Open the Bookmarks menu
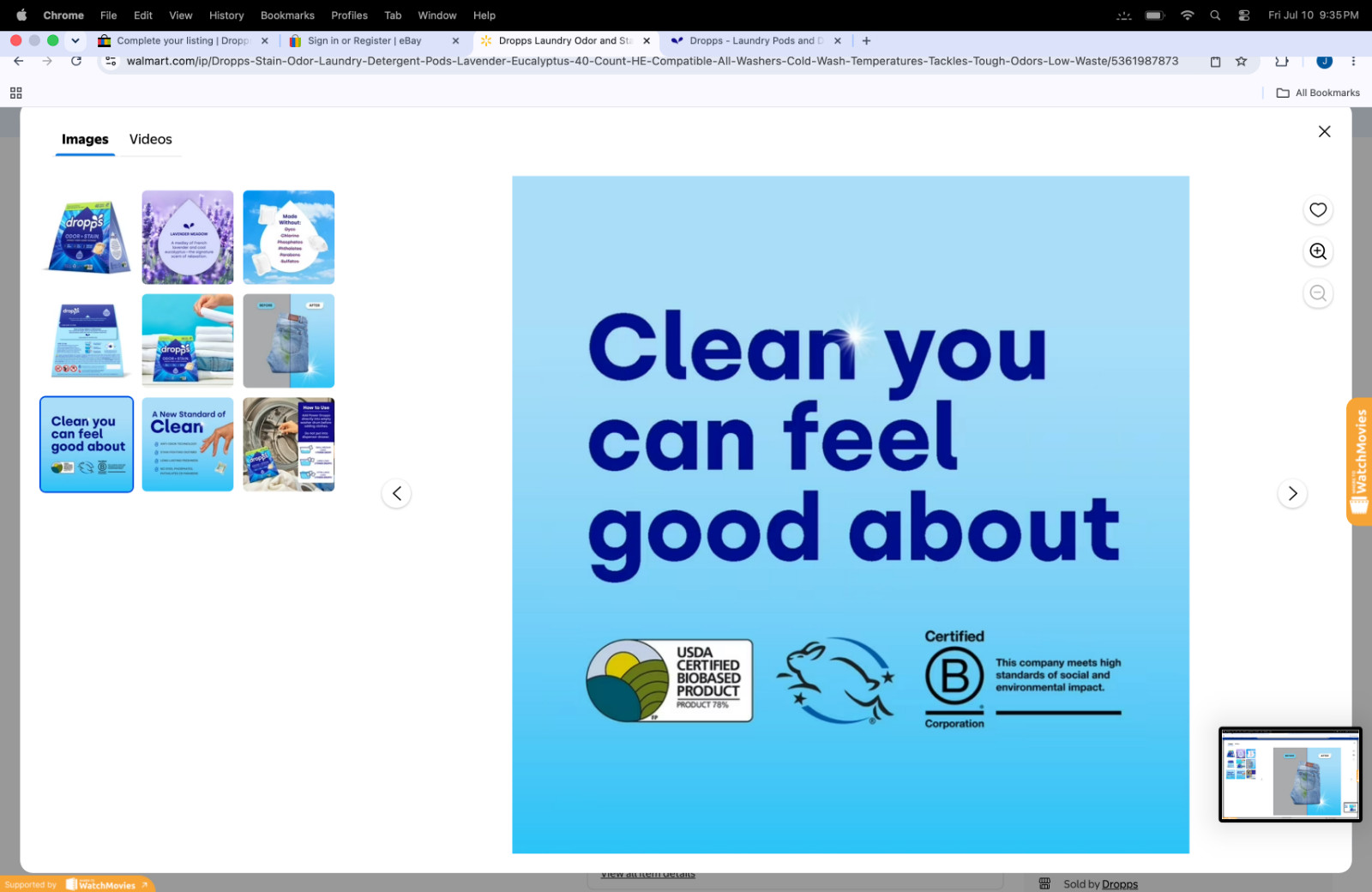This screenshot has height=892, width=1372. click(x=287, y=15)
